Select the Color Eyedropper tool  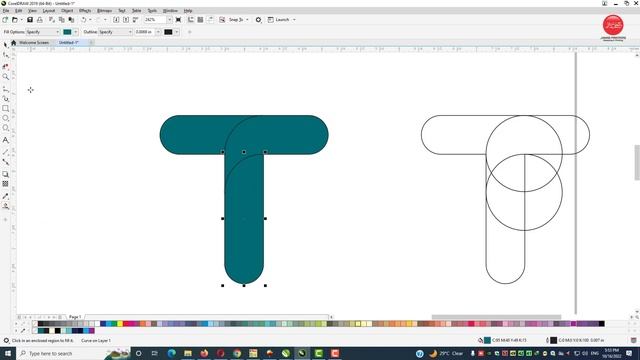click(5, 196)
